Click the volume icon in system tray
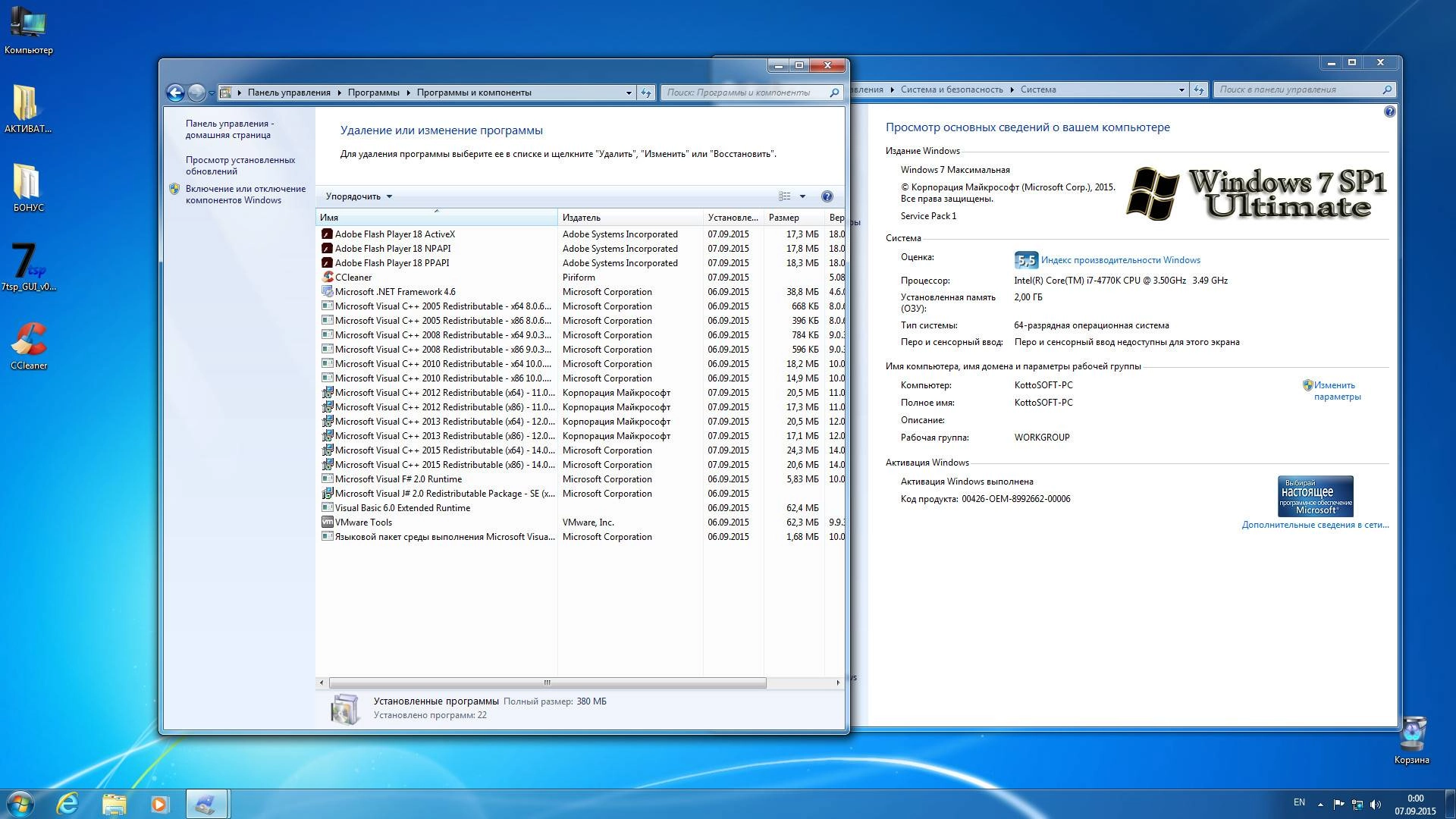The image size is (1456, 819). pos(1376,804)
